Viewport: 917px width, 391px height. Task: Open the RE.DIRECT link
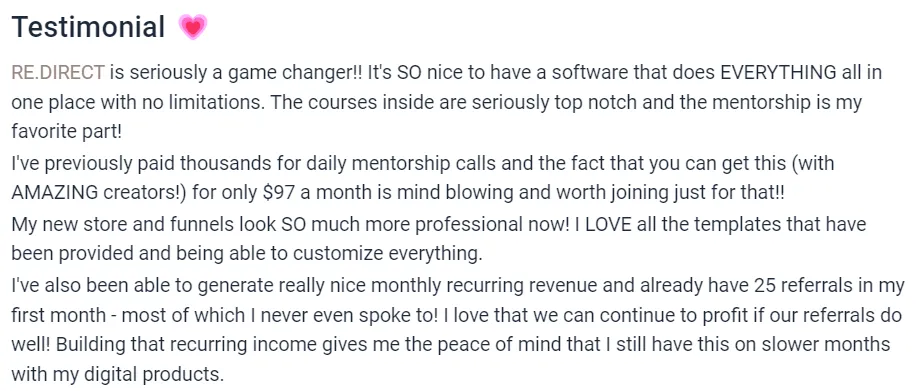coord(58,73)
